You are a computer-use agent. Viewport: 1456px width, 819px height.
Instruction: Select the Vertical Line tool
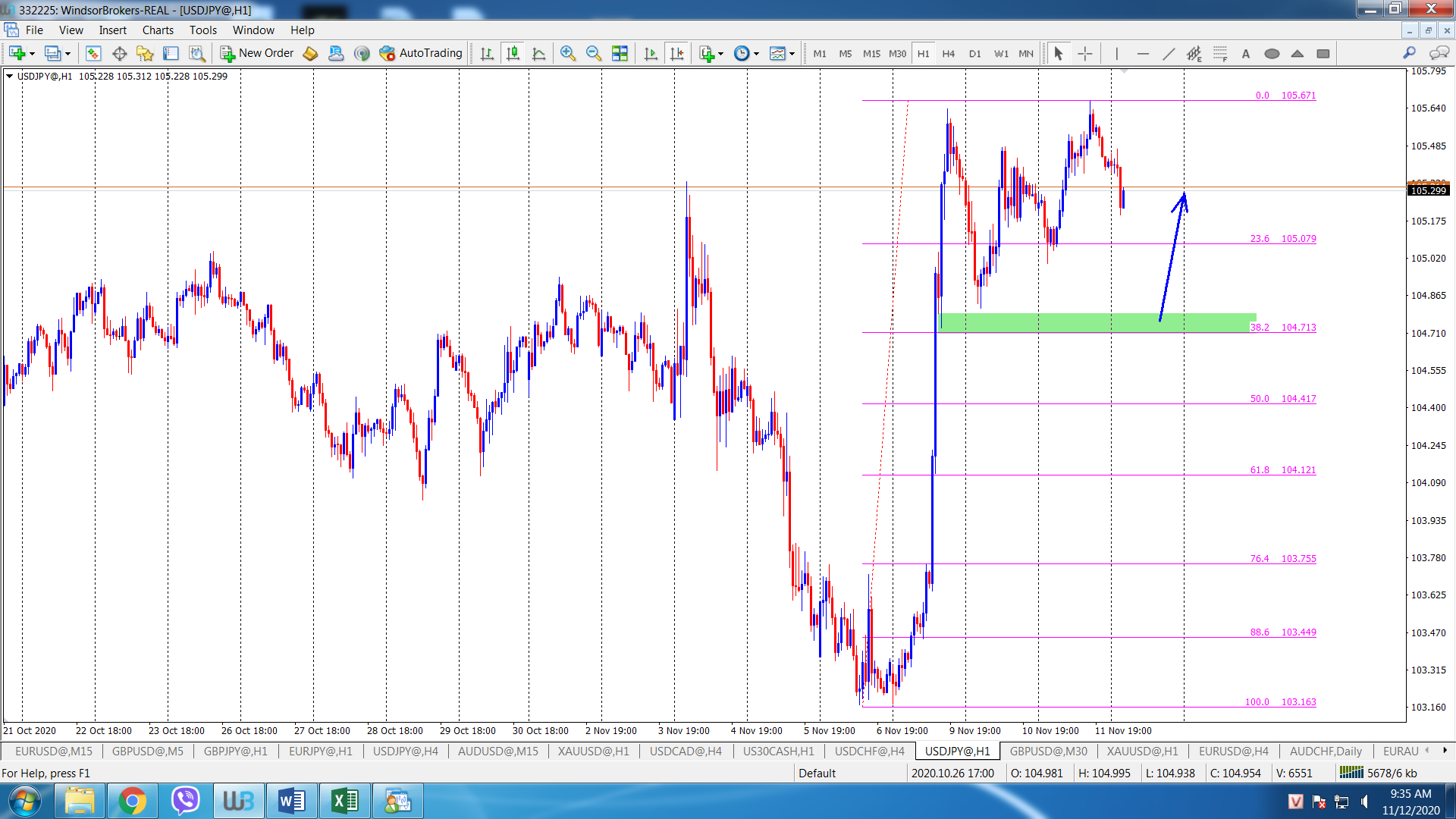(1116, 53)
